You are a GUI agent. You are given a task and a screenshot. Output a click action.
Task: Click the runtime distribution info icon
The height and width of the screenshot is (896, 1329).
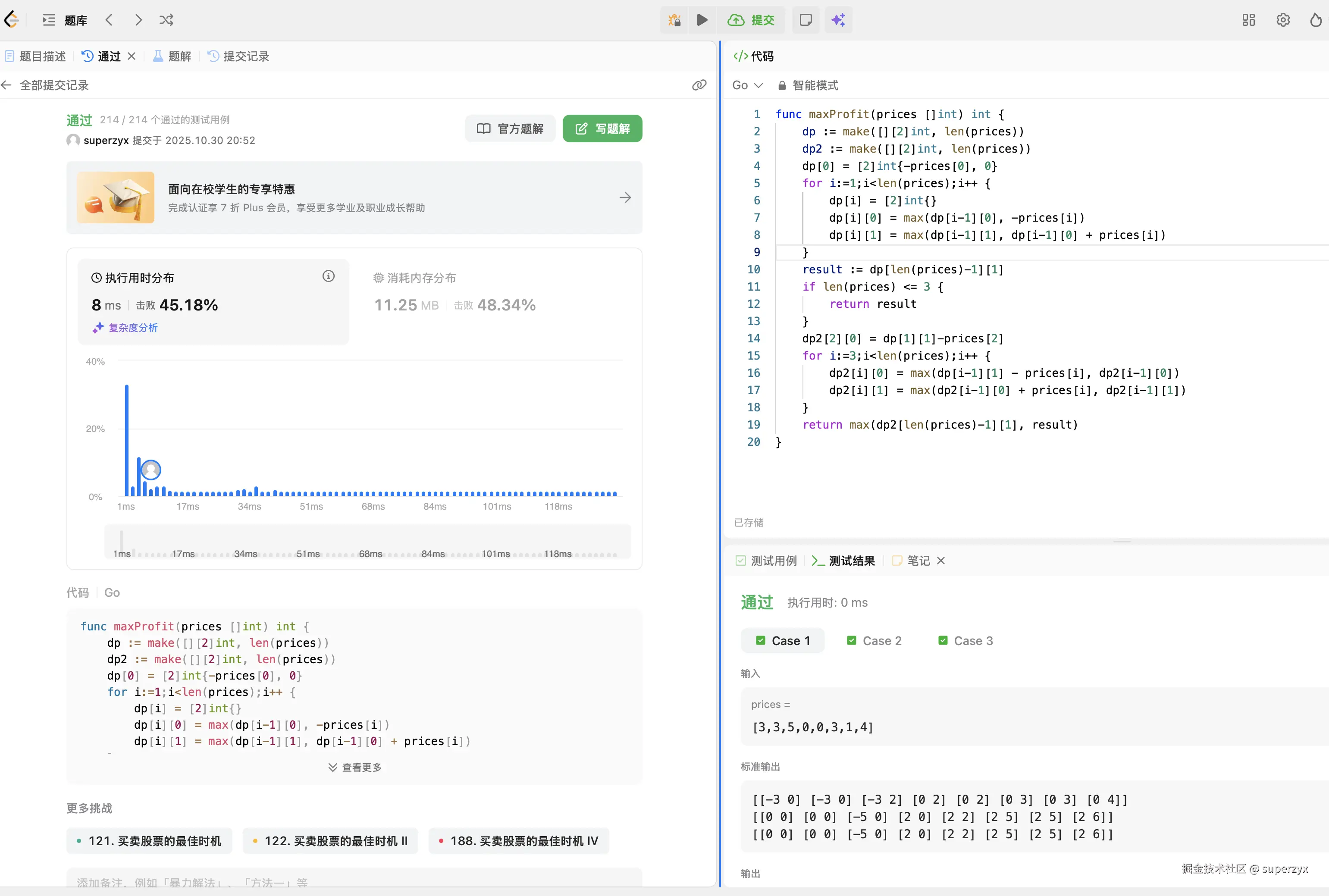click(x=328, y=276)
